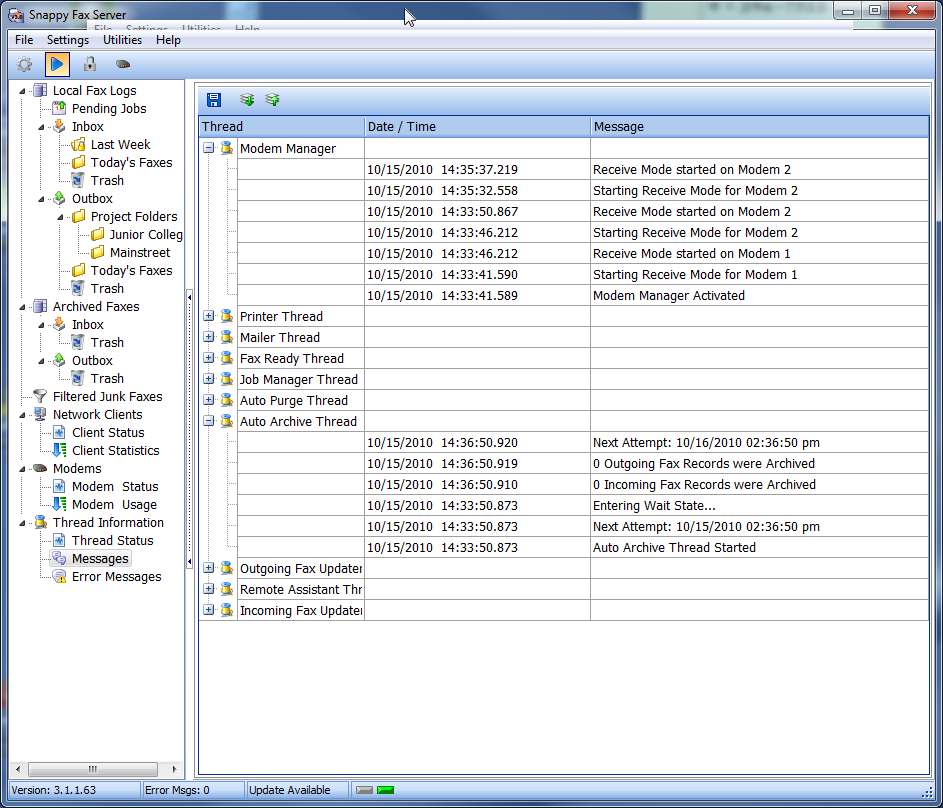This screenshot has width=943, height=808.
Task: Click the modem device icon in the top toolbar
Action: click(x=123, y=64)
